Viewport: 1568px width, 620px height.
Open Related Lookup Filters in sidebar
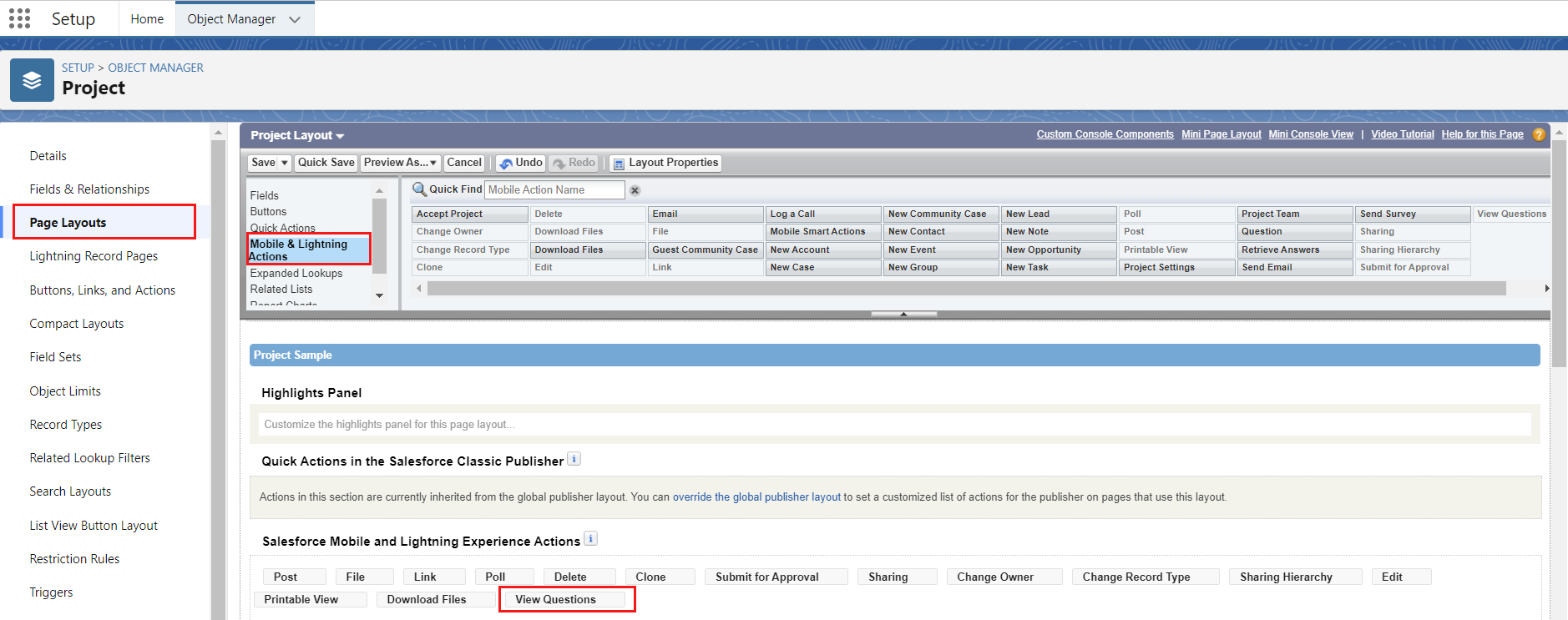click(90, 458)
